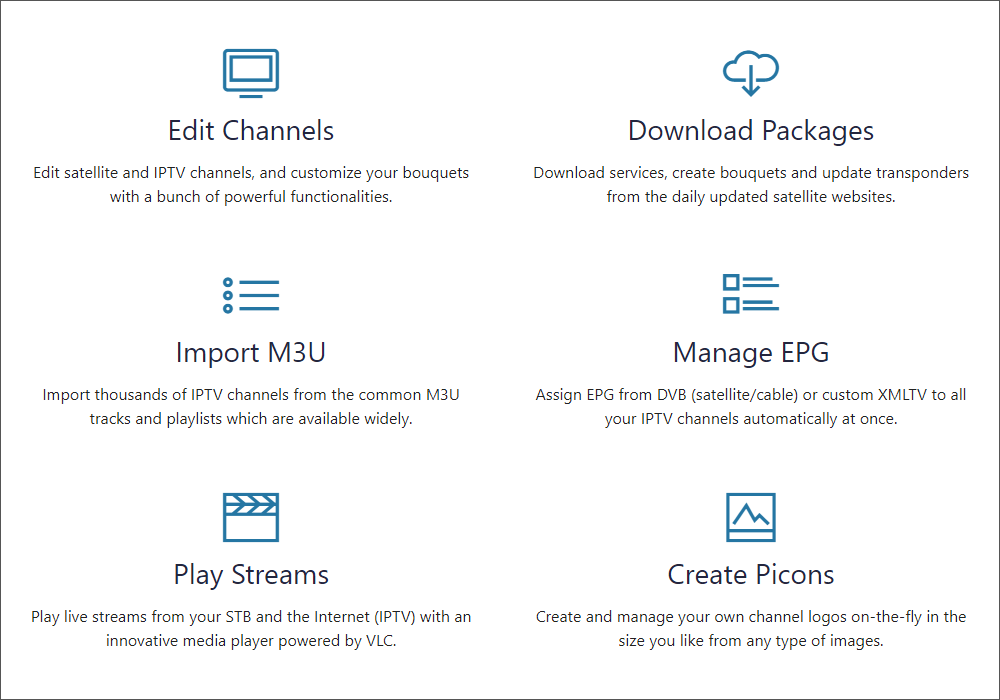Viewport: 1000px width, 700px height.
Task: Click the 'Import thousands of IPTV channels' line
Action: click(251, 395)
